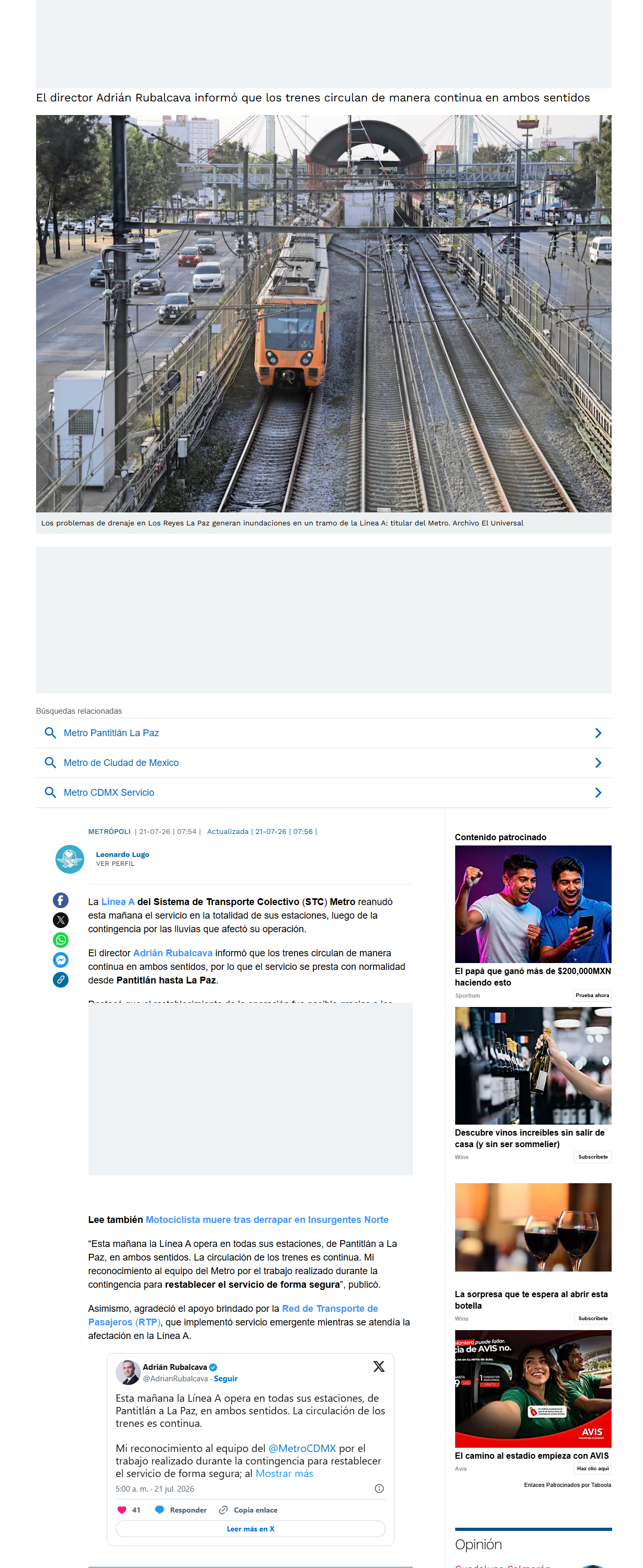Click Leer más en X button
This screenshot has height=1568, width=643.
(250, 1528)
